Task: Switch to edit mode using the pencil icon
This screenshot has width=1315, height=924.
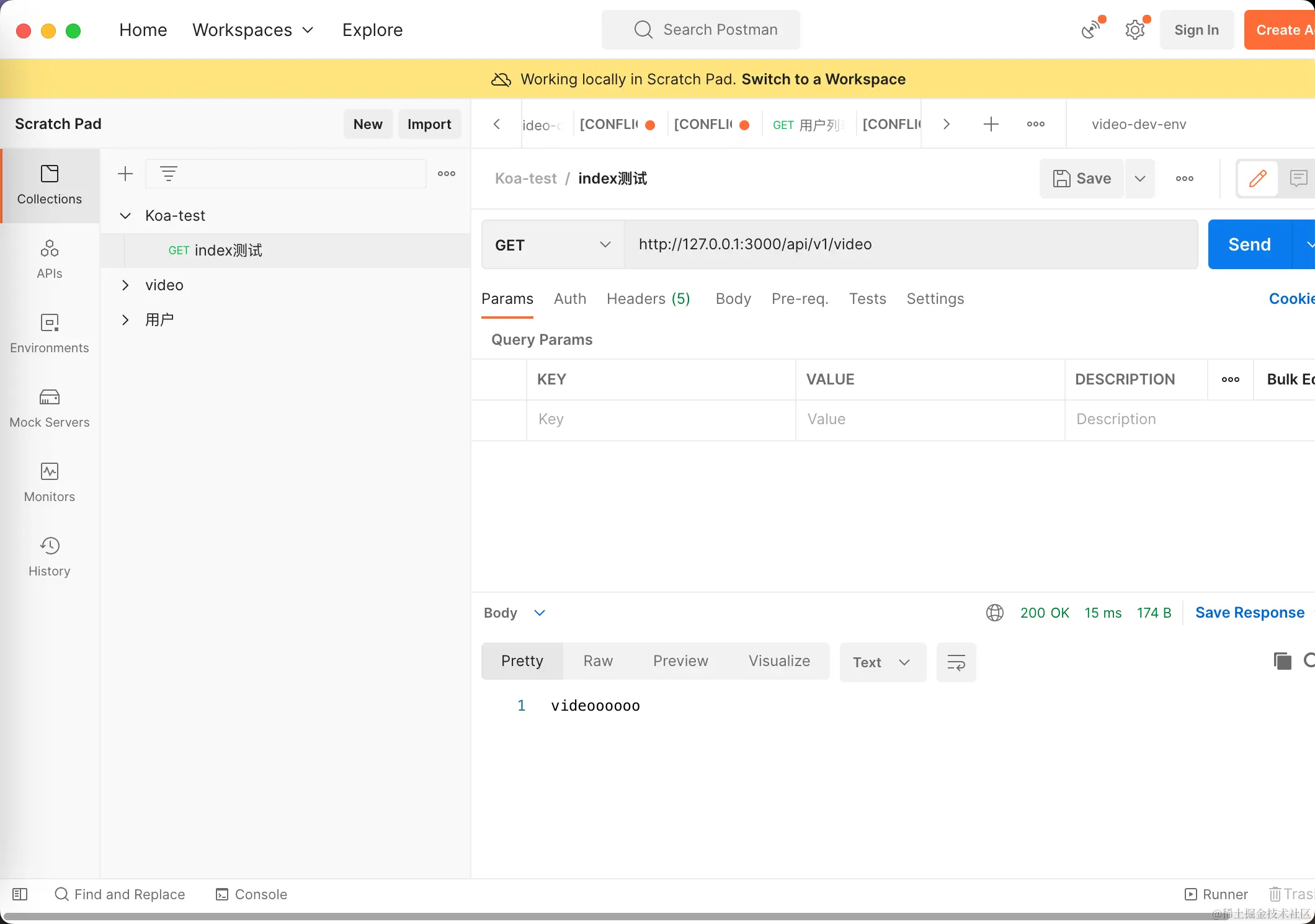Action: [1257, 179]
